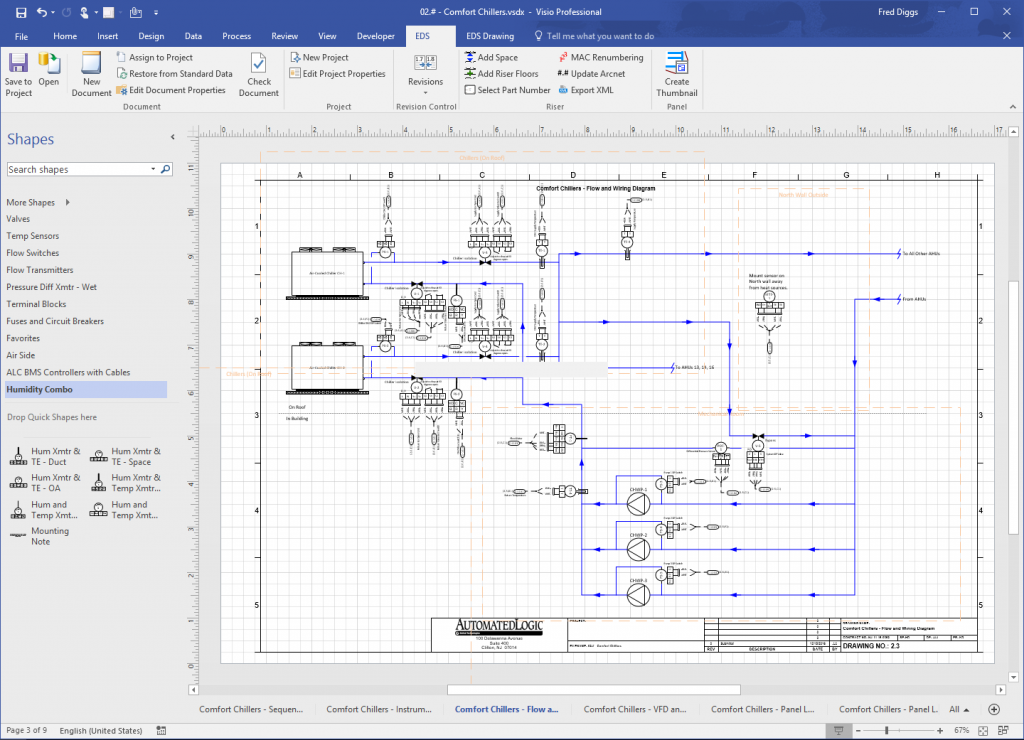Select Terminal Blocks stencil

tap(36, 304)
